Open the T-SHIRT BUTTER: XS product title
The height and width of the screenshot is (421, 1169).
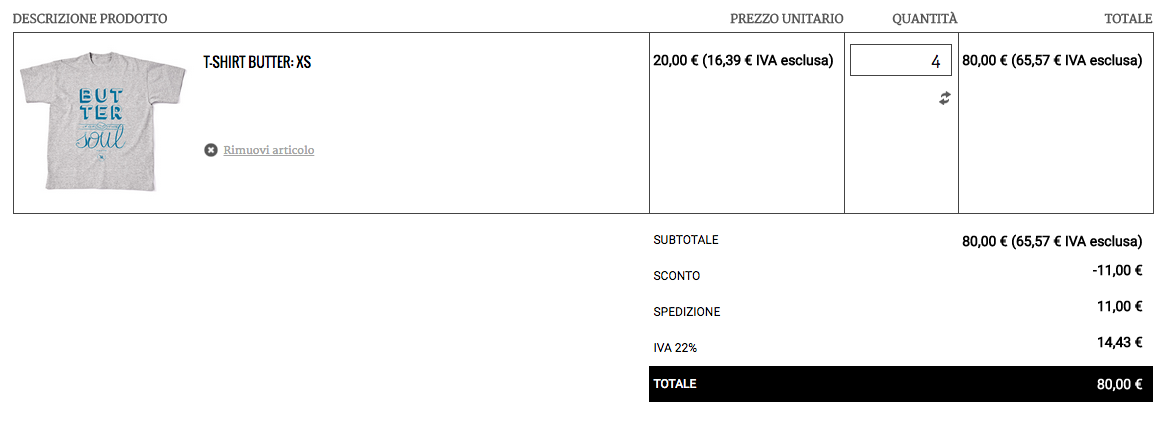257,62
